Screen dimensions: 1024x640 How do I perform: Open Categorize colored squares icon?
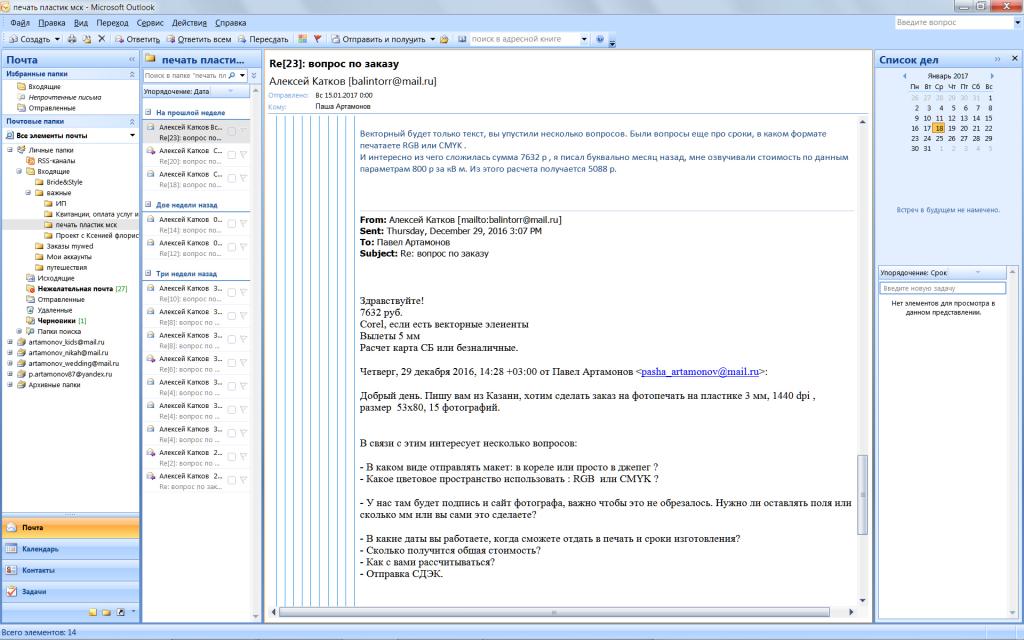pyautogui.click(x=302, y=39)
